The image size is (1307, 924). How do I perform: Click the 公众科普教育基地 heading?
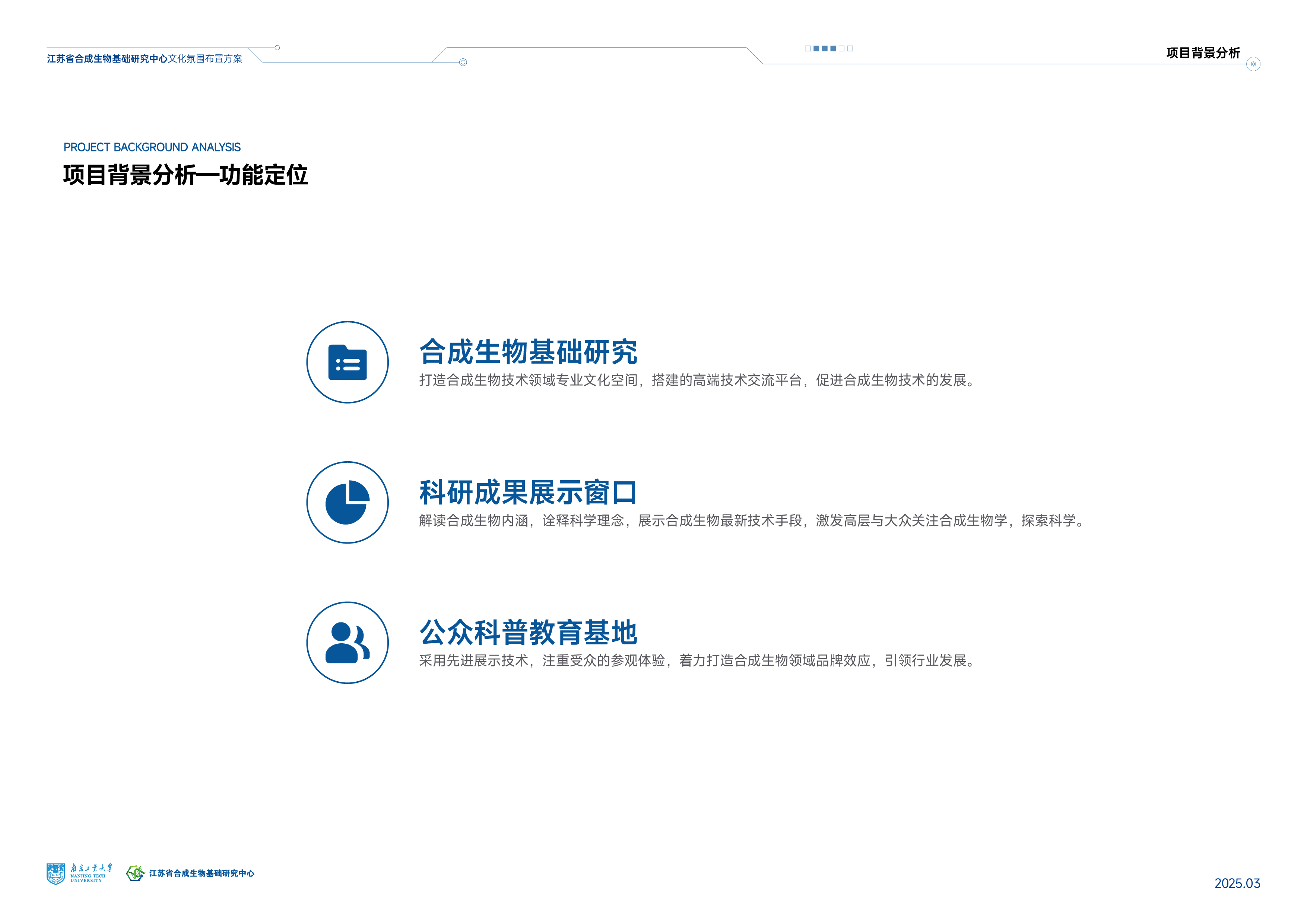(528, 632)
